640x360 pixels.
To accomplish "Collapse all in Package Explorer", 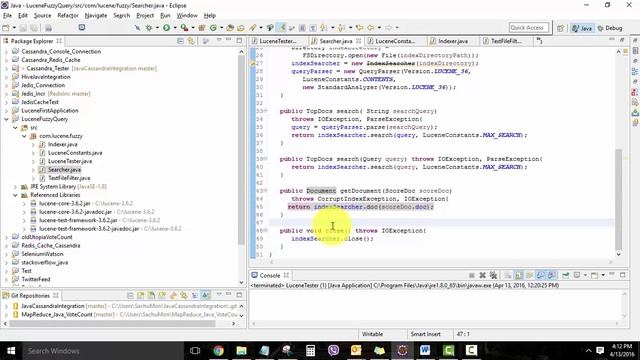I will pyautogui.click(x=180, y=41).
